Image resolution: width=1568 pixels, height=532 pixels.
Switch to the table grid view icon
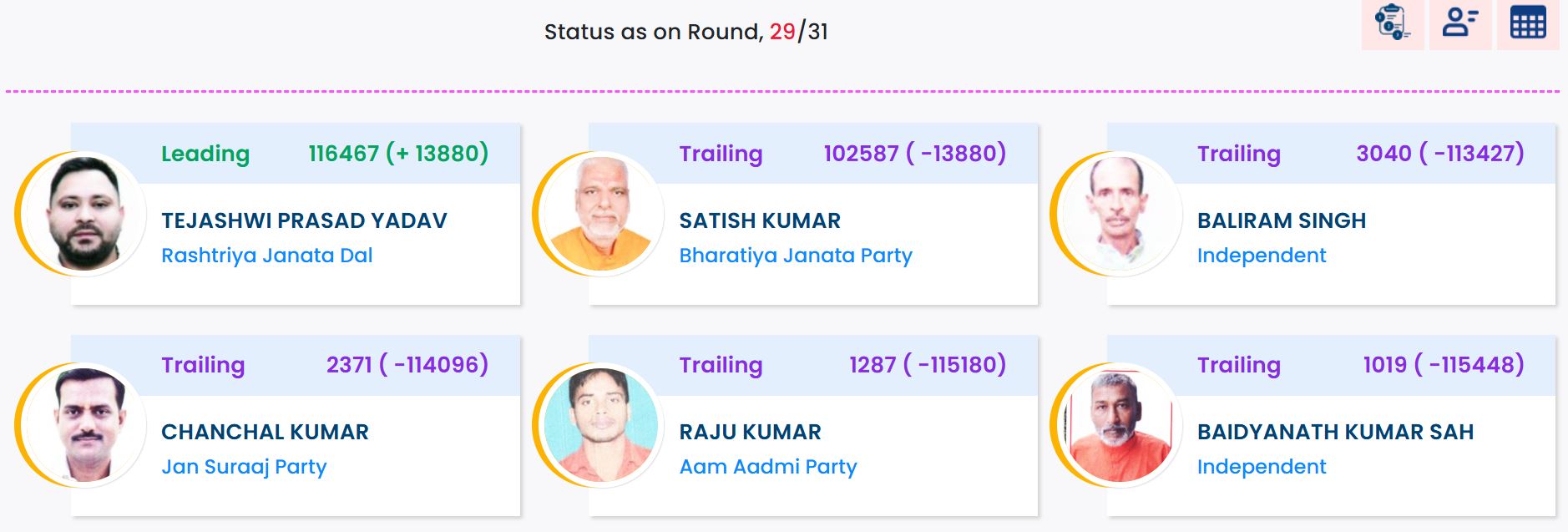1528,23
